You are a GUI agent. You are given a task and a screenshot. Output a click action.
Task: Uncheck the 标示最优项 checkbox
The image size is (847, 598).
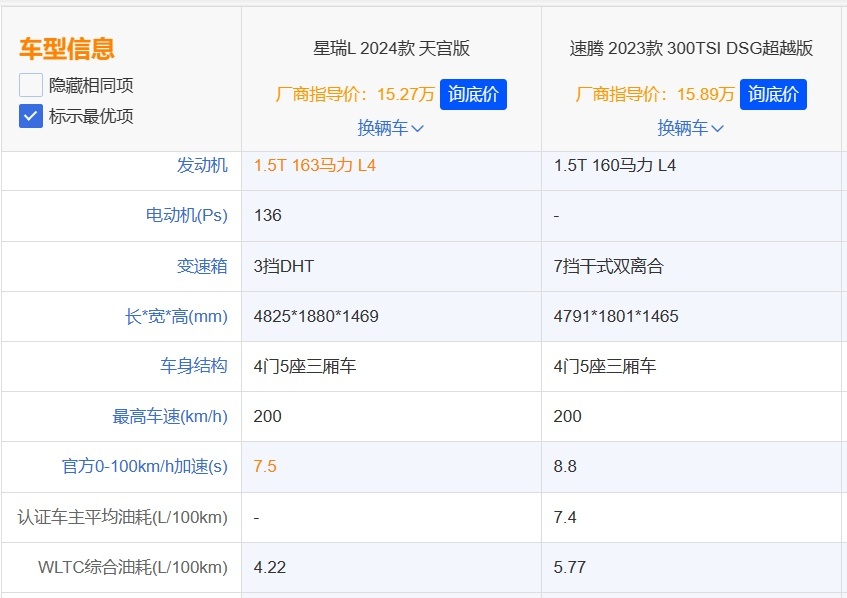point(31,116)
